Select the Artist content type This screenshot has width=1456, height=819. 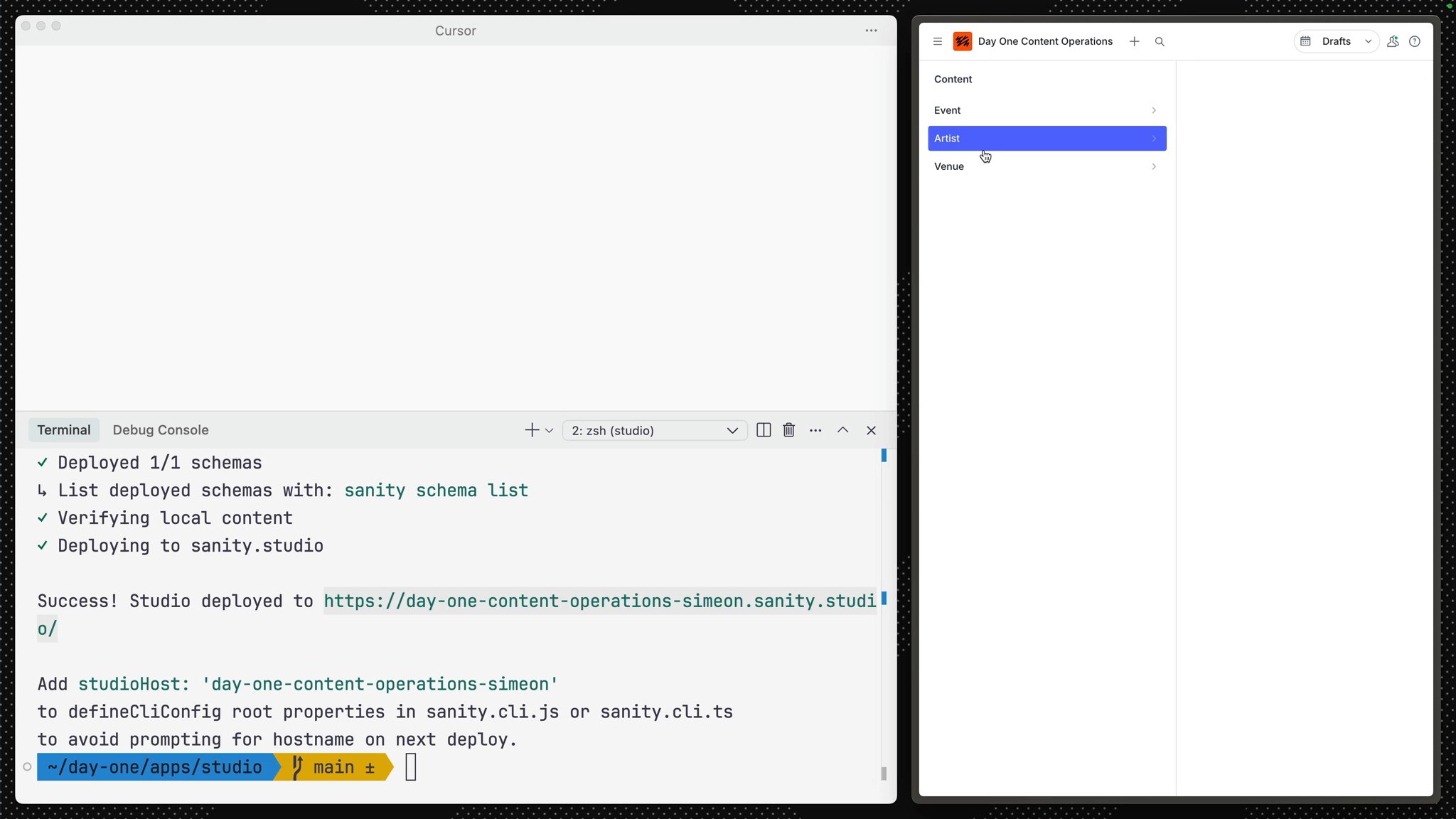1047,138
